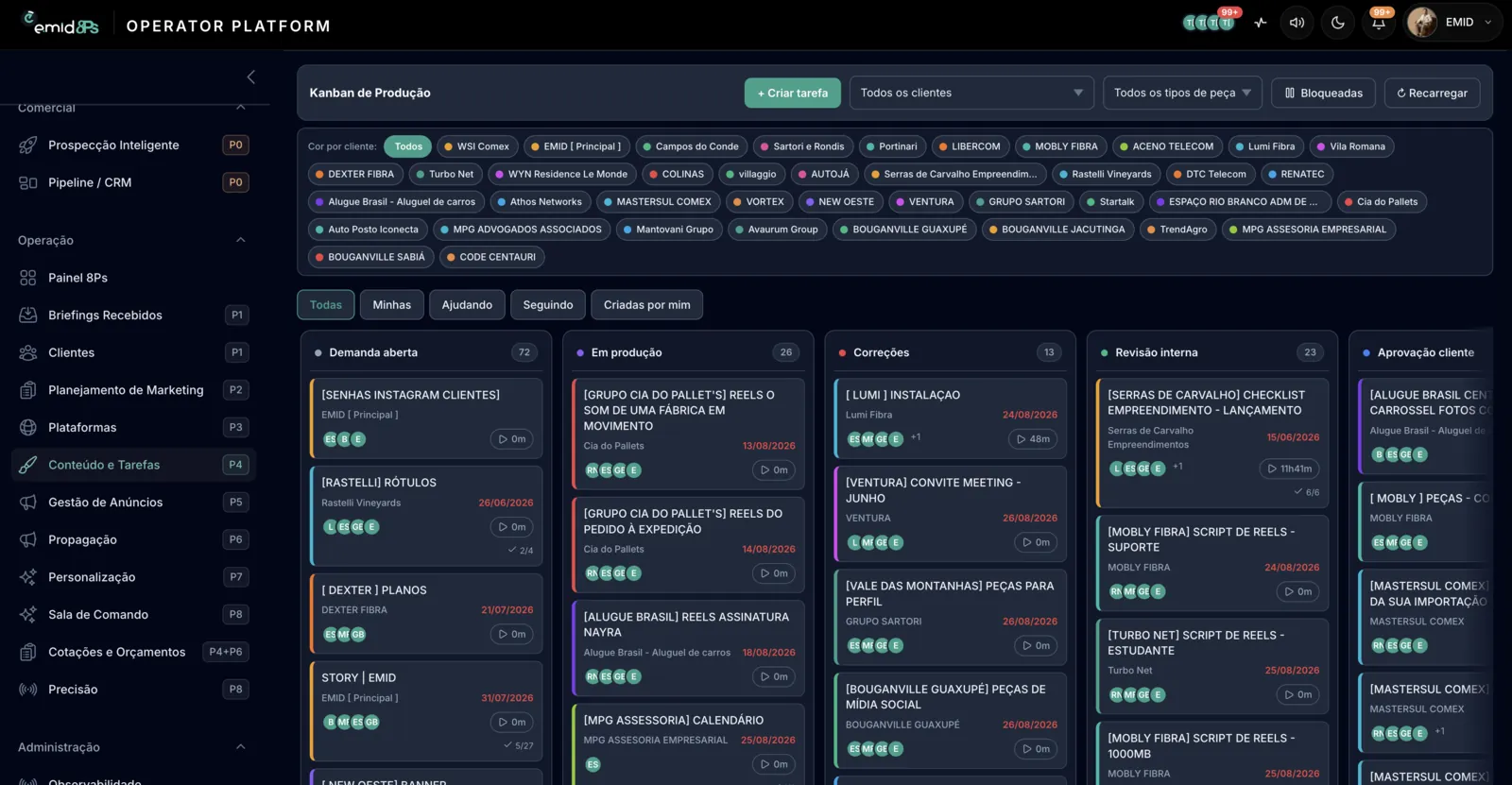Click Demanda aberta count badge 72
This screenshot has width=1512, height=785.
pos(524,352)
